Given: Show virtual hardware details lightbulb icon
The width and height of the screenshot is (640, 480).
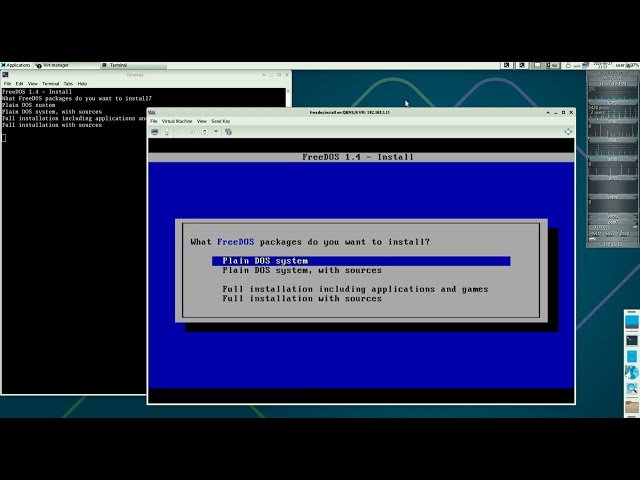Looking at the screenshot, I should [167, 132].
